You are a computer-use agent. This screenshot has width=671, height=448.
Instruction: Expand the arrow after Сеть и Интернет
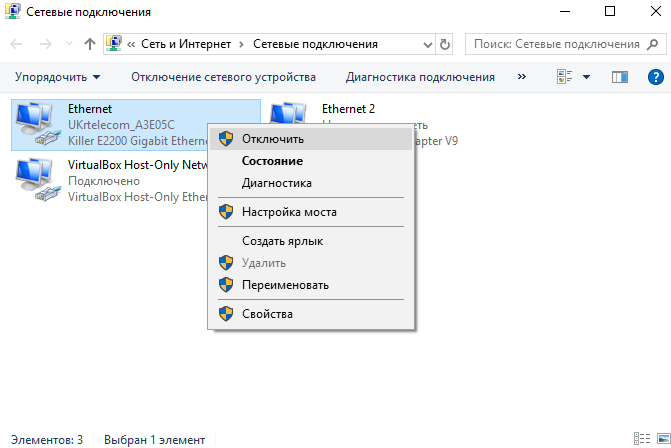[x=241, y=44]
